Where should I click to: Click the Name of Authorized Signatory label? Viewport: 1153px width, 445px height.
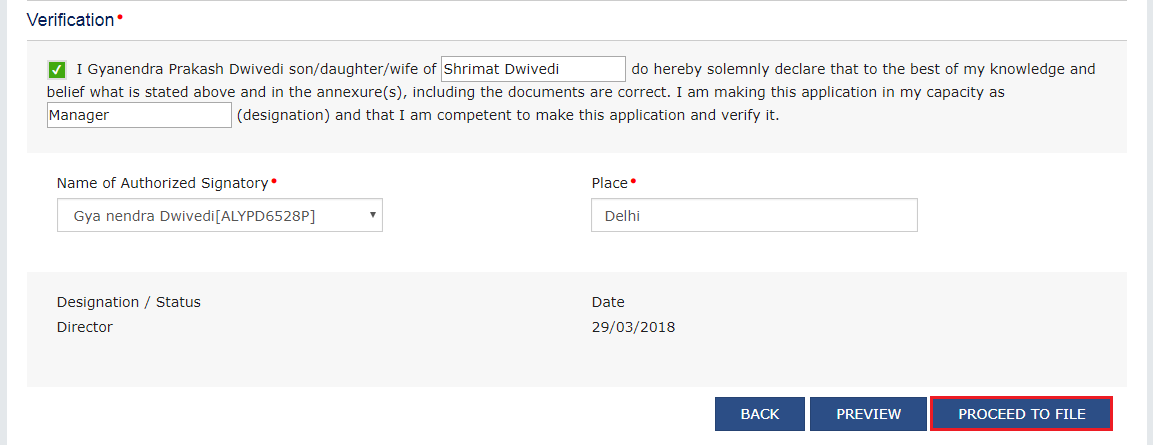[162, 183]
